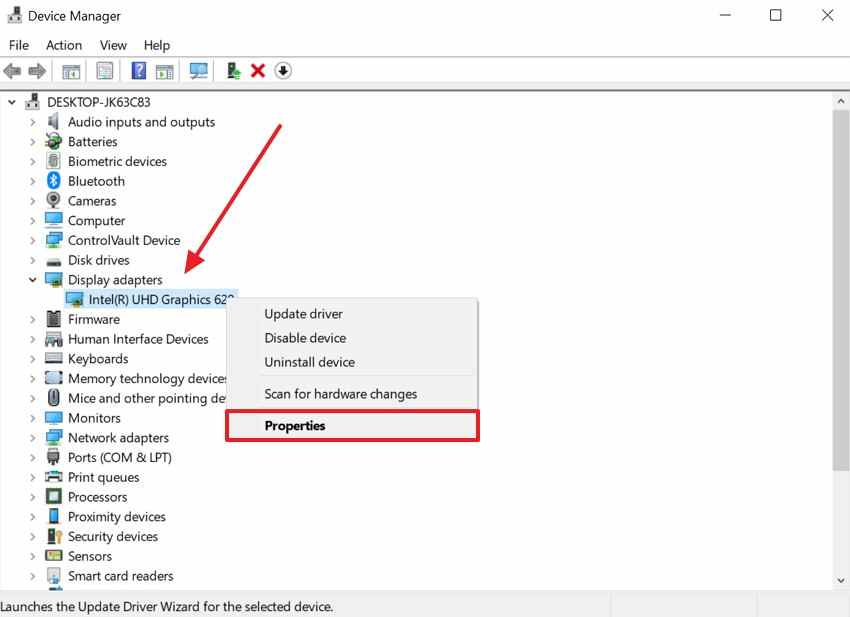Select the Proximity devices entry
The width and height of the screenshot is (850, 617).
(x=117, y=516)
